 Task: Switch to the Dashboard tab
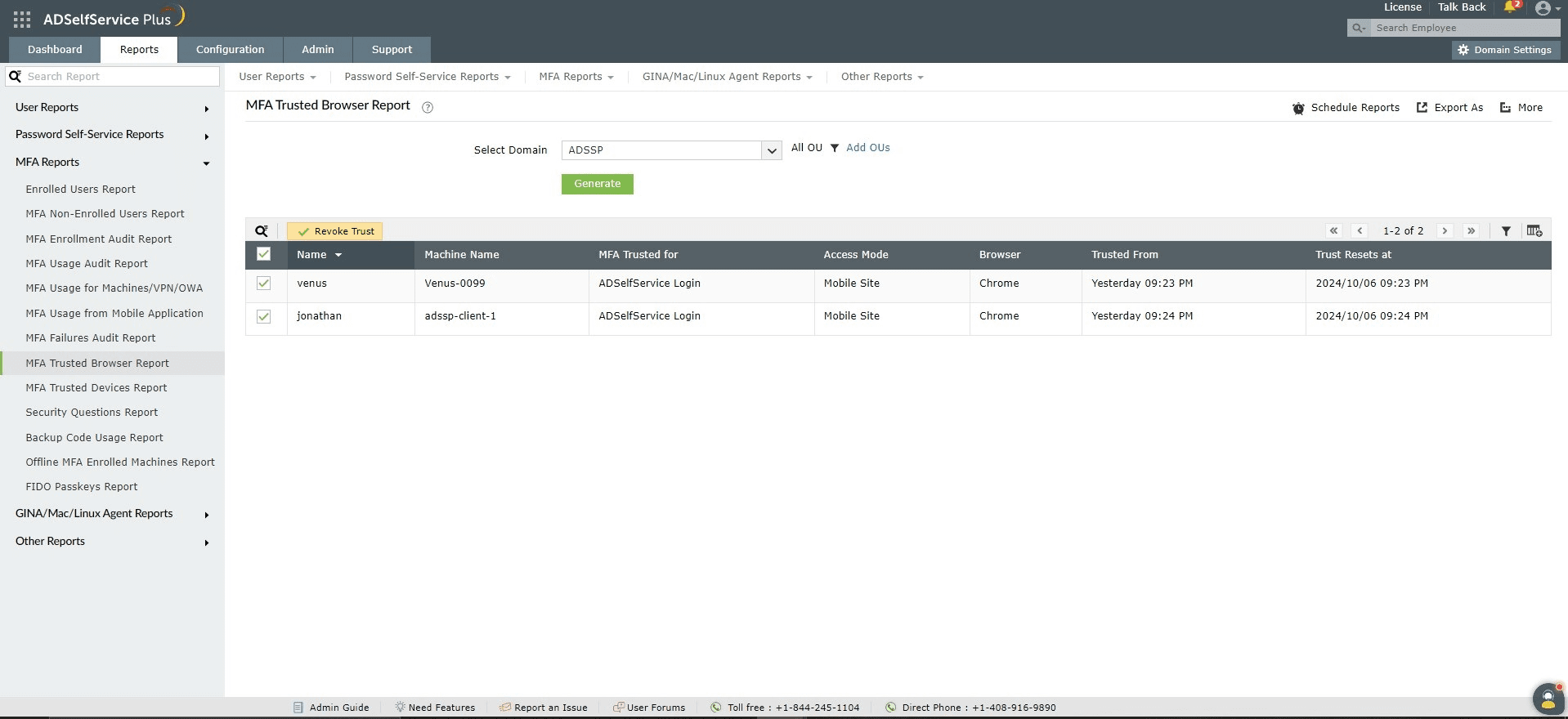point(55,50)
